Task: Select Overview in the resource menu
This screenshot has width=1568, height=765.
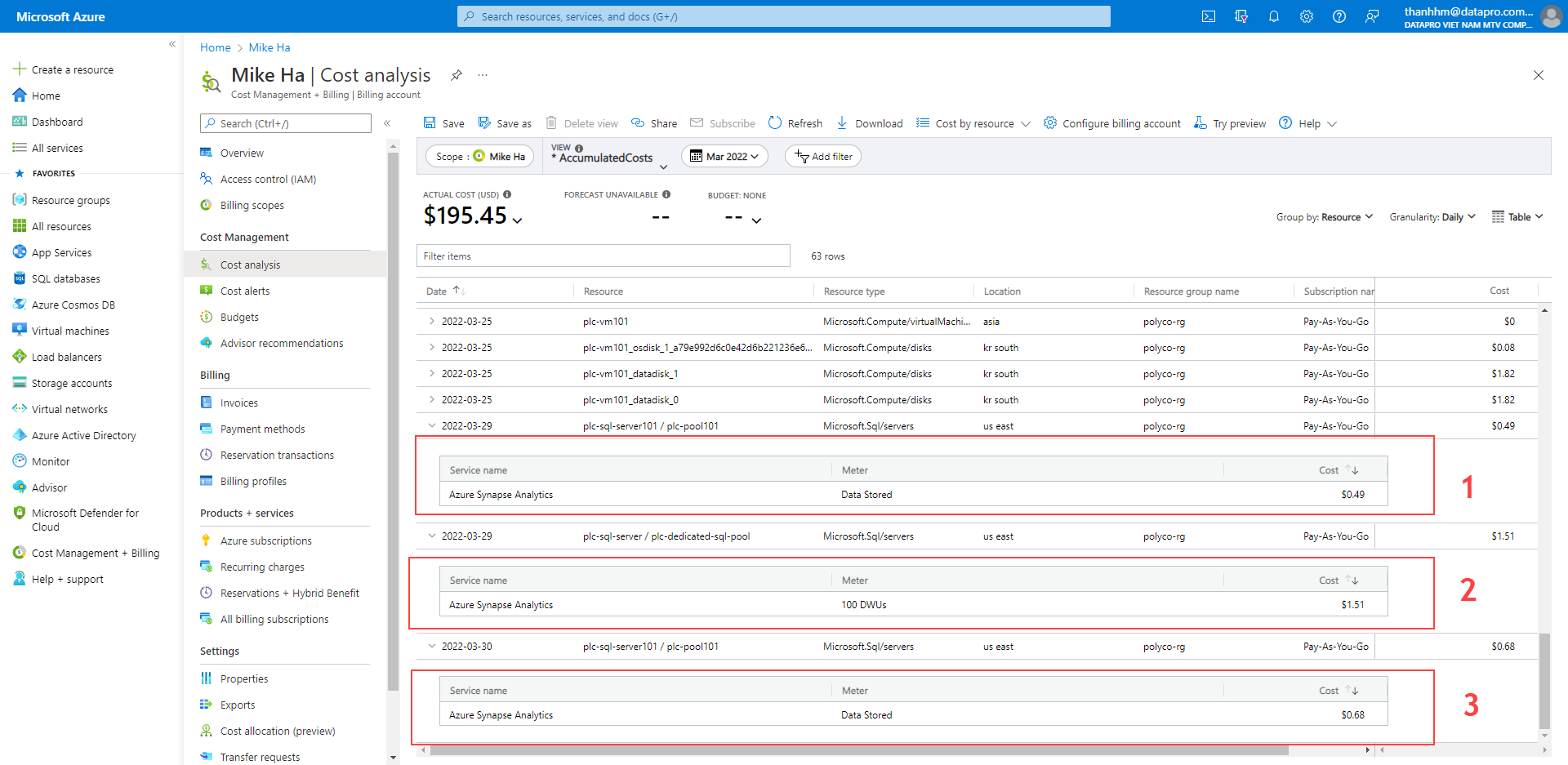Action: tap(241, 153)
